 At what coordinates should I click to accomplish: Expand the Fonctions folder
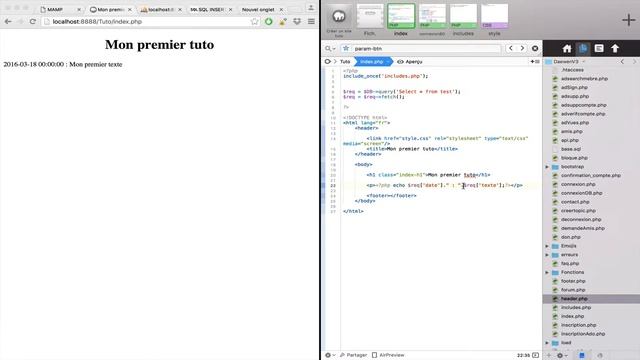[547, 272]
